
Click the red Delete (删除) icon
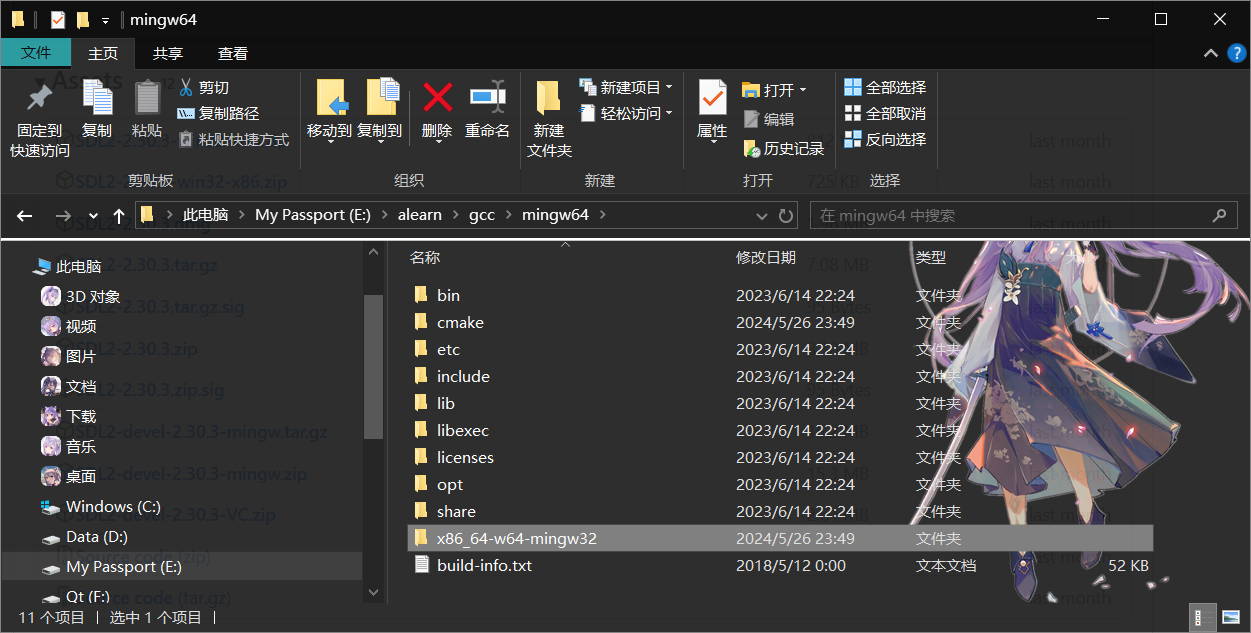click(437, 97)
